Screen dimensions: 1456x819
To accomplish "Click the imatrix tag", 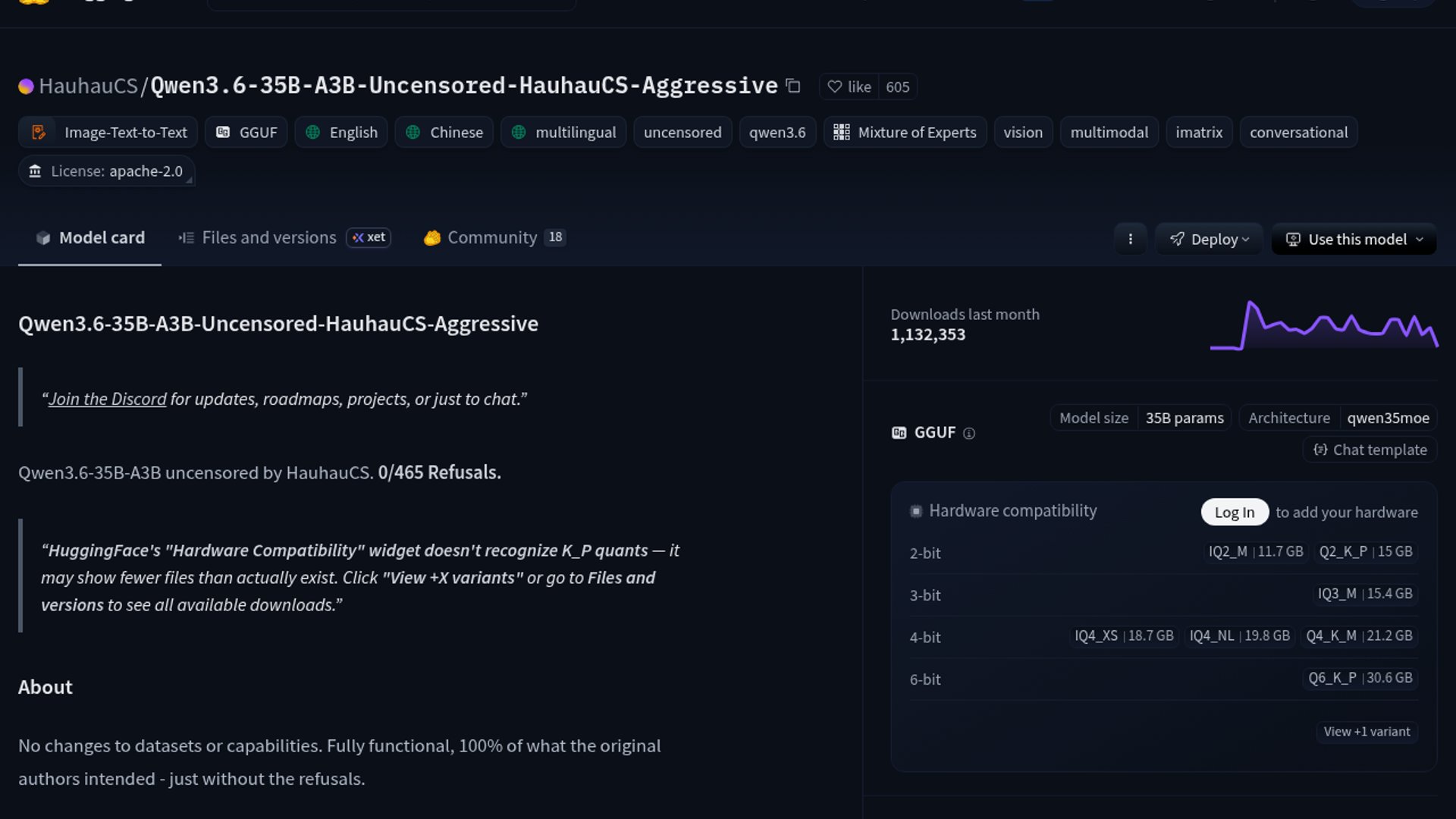I will (x=1199, y=132).
